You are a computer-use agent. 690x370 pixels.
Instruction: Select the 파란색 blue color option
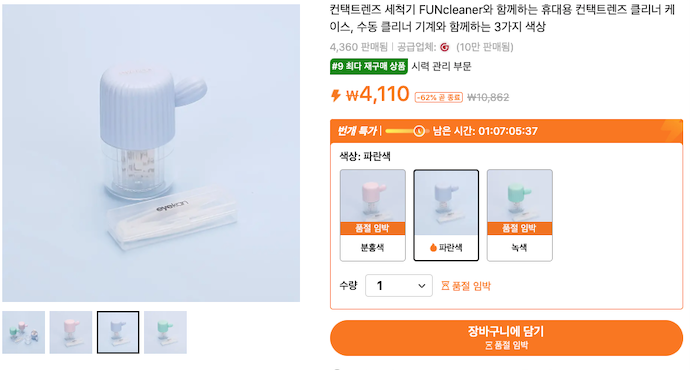click(446, 215)
